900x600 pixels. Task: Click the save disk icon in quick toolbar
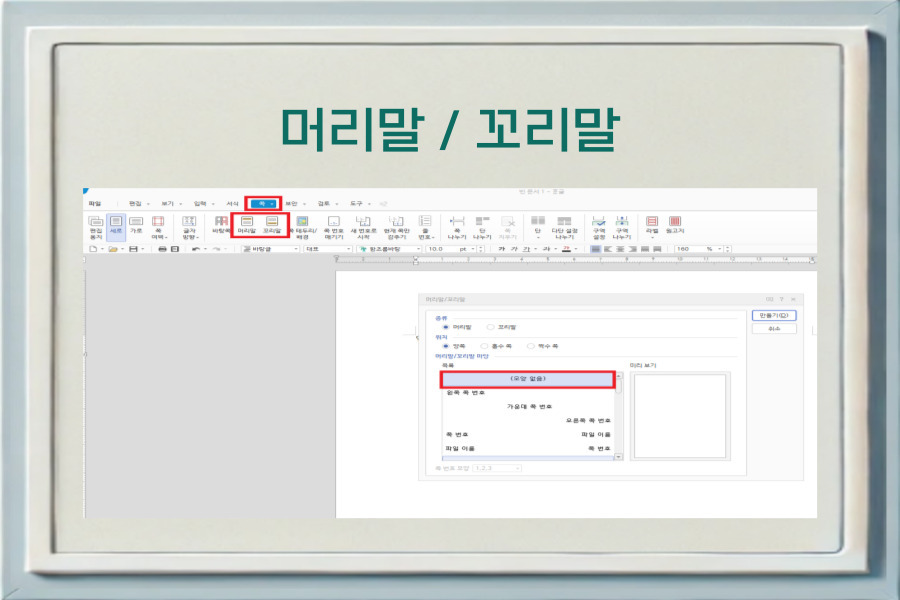pos(134,249)
